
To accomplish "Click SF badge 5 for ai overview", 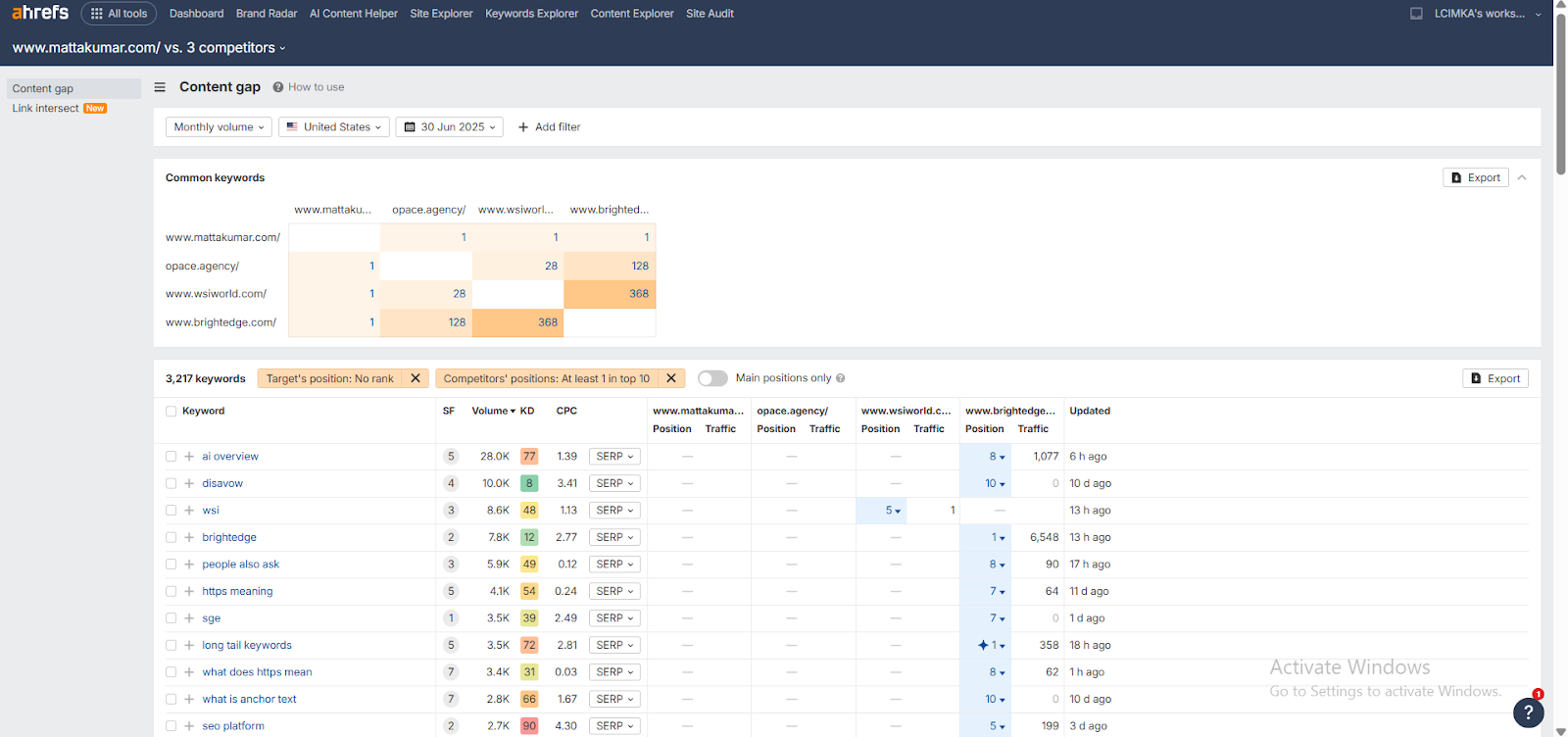I will pos(451,457).
